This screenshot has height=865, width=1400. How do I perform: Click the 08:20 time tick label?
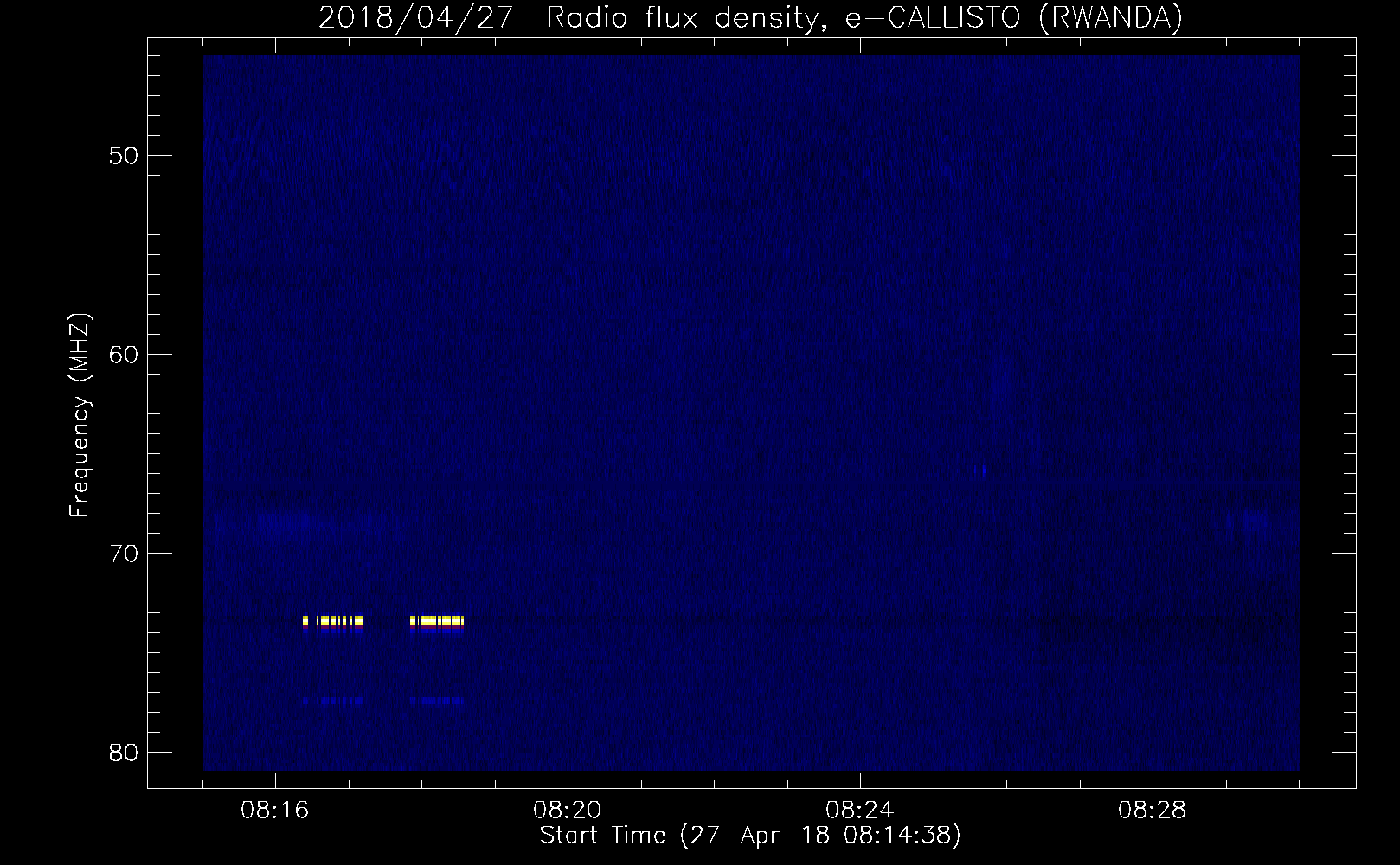568,811
